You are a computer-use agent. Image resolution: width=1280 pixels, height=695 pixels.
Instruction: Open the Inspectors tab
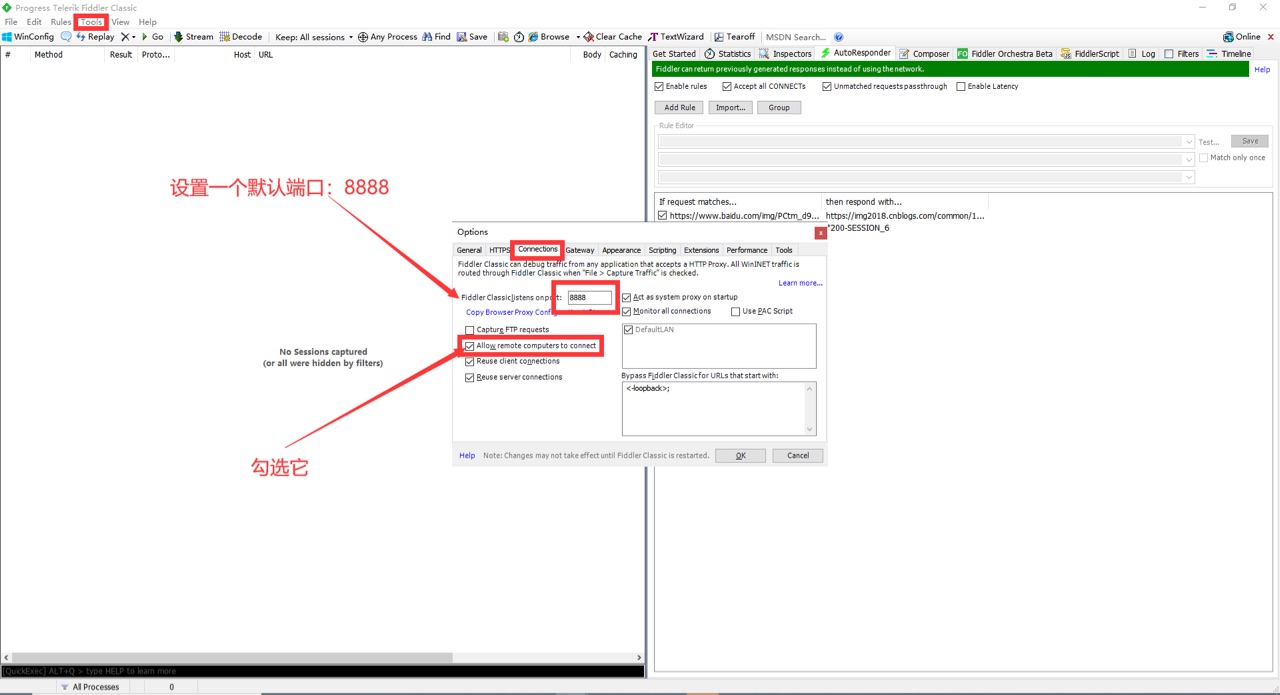785,54
